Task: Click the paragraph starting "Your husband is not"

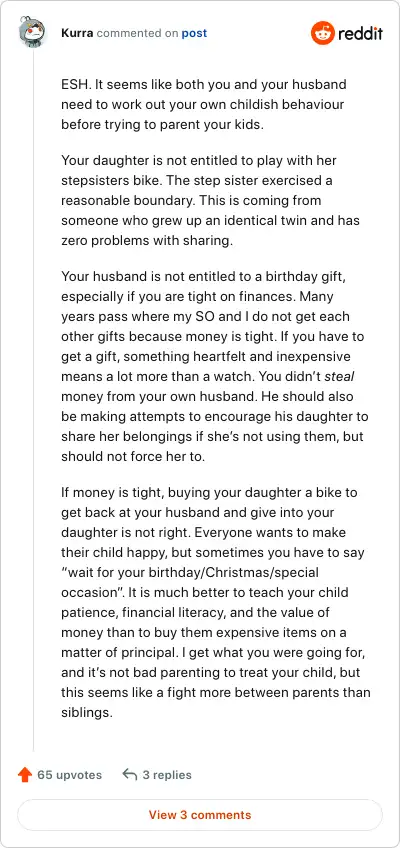Action: 216,366
